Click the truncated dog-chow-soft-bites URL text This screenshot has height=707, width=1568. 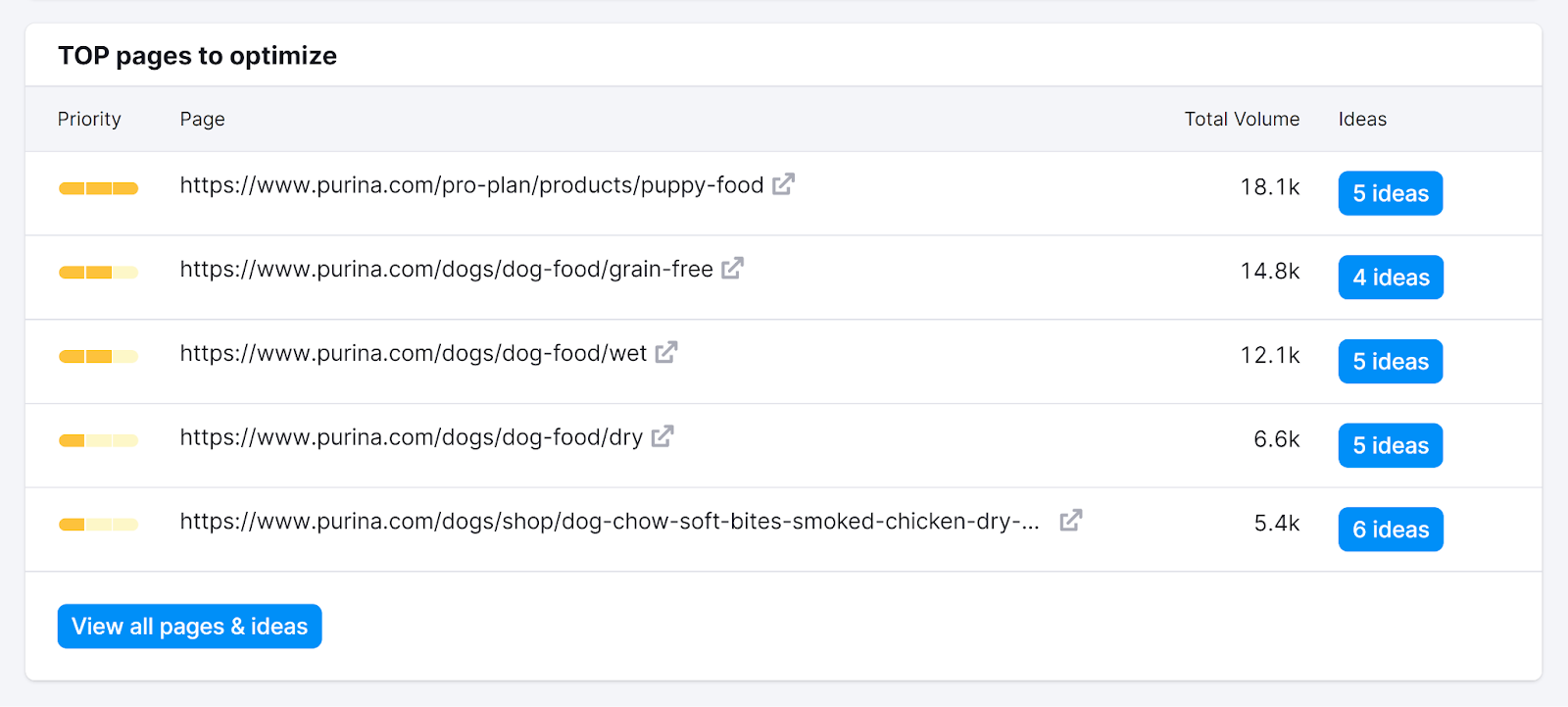pos(608,521)
